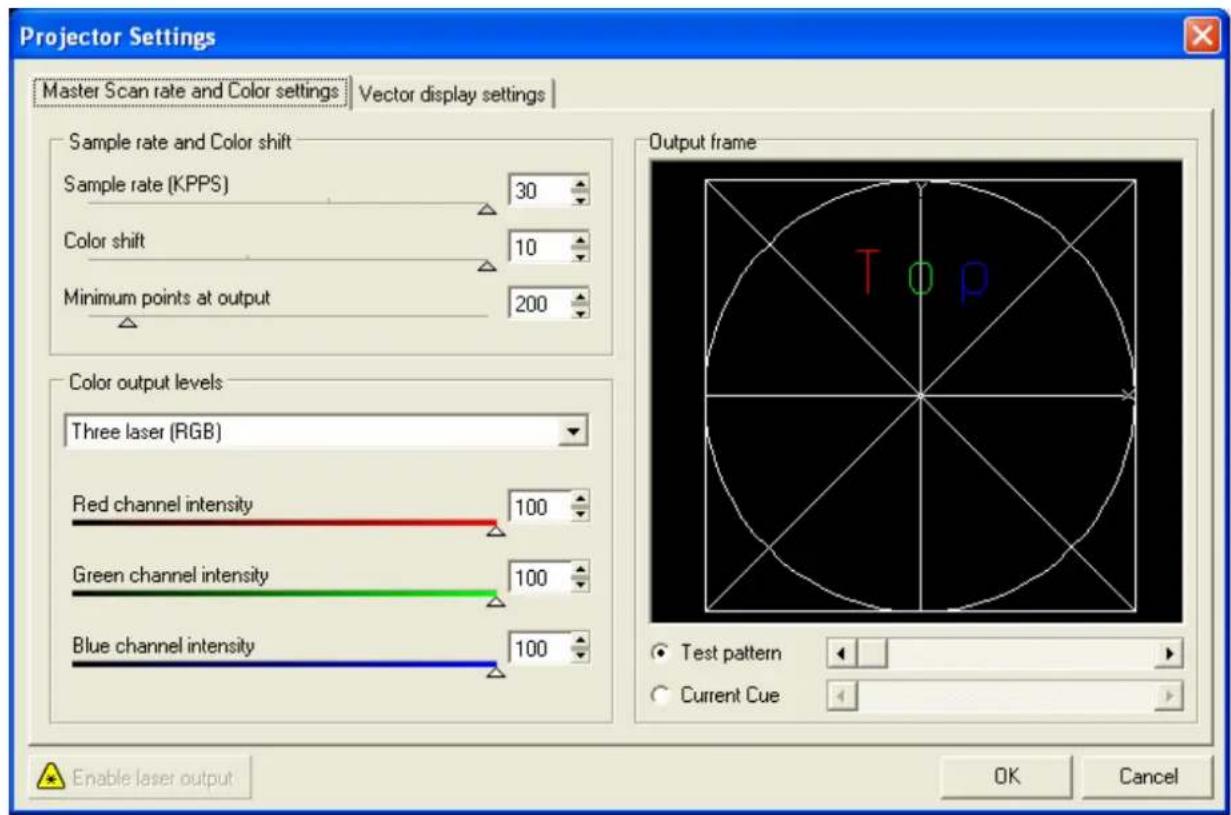Click the Enable laser output button
Screen dimensions: 1231x815
[x=140, y=777]
